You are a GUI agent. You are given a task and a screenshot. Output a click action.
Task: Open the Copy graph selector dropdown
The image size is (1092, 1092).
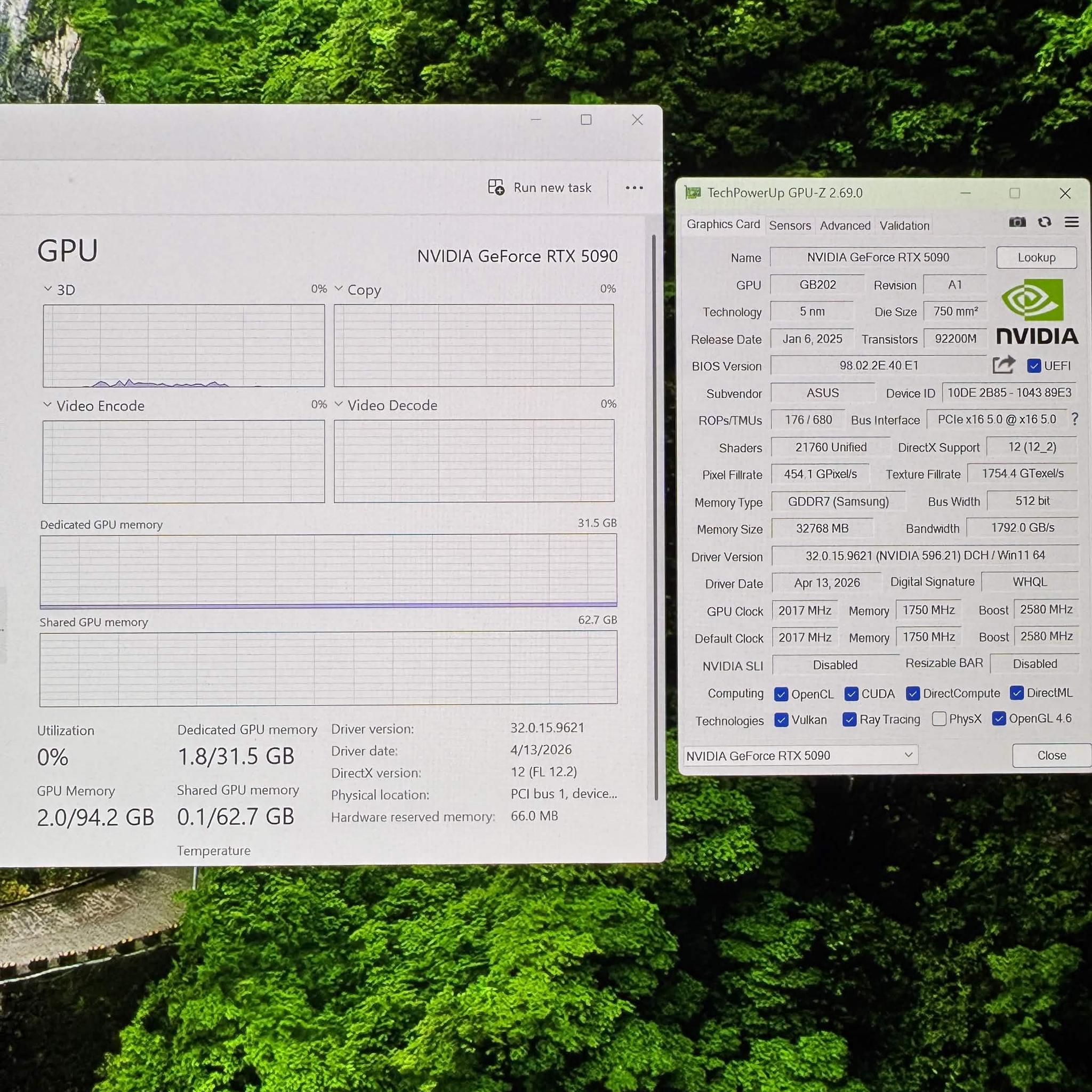339,288
